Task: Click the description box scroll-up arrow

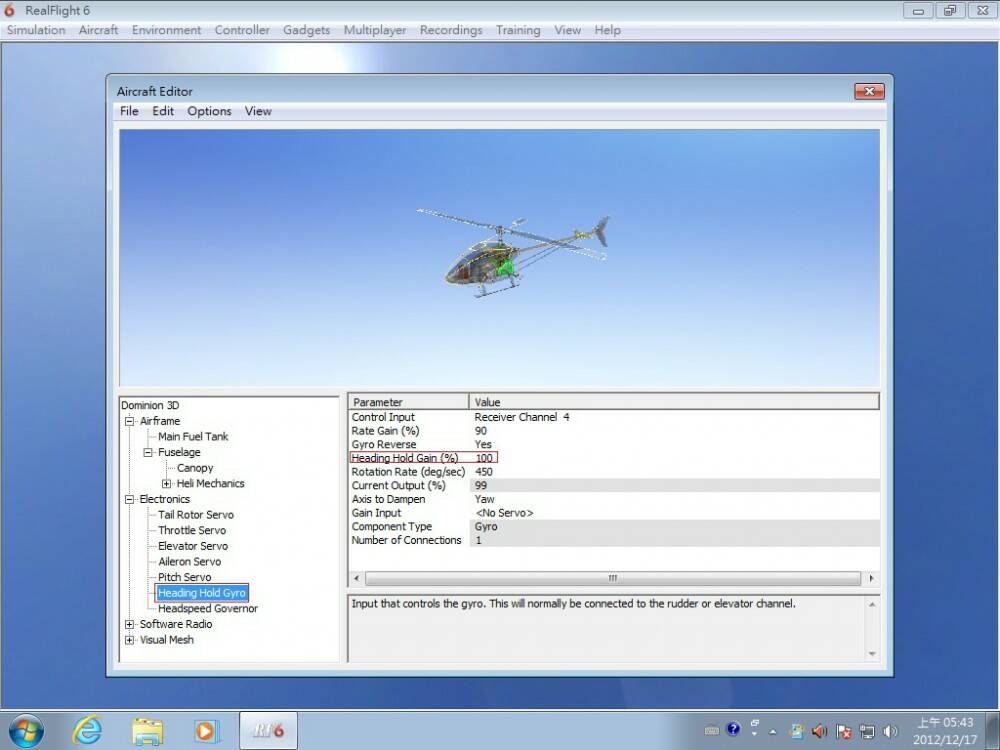Action: (872, 605)
